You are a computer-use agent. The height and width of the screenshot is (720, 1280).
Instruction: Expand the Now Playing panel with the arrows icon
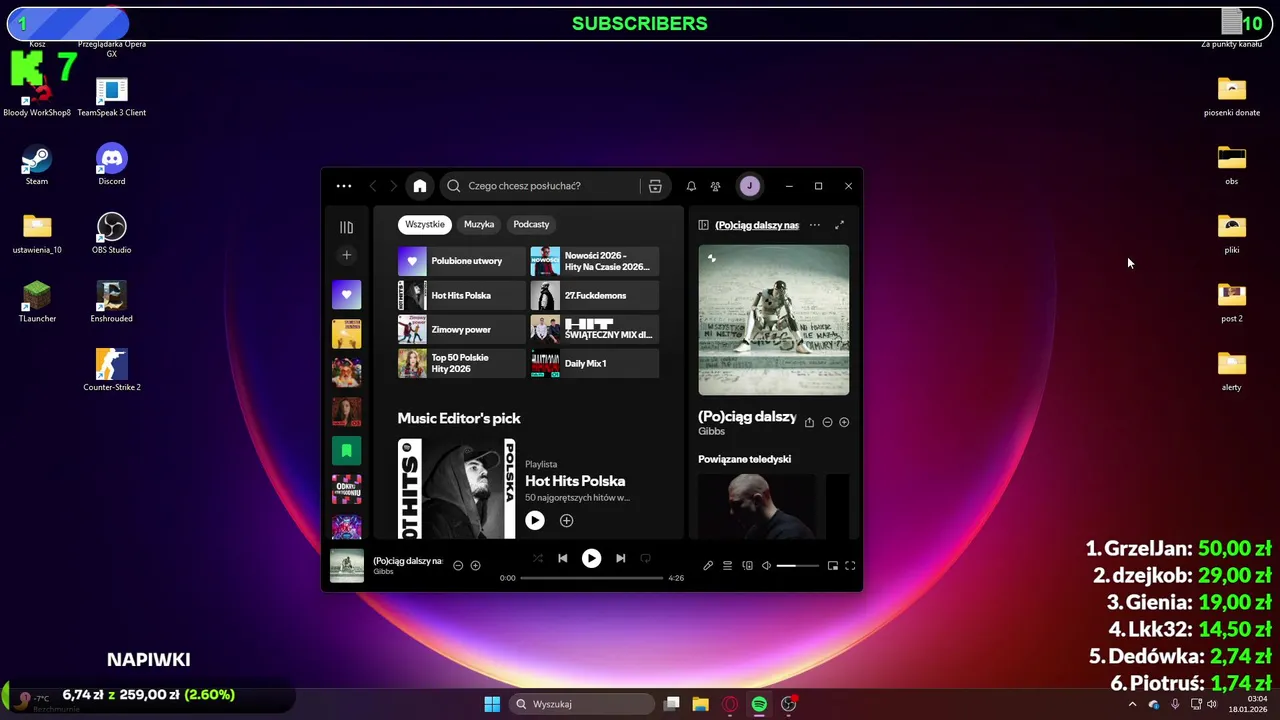click(x=839, y=225)
